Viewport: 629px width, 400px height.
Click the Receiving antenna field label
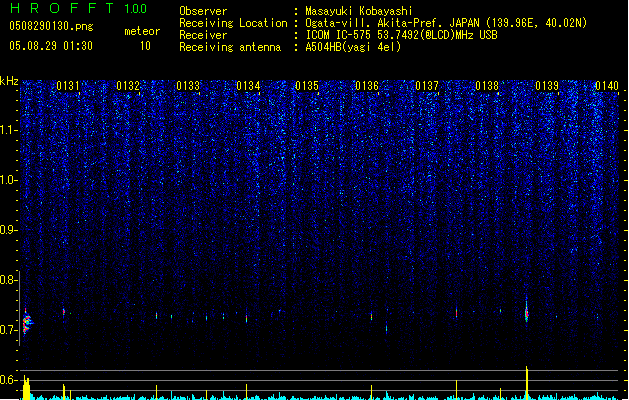click(230, 47)
